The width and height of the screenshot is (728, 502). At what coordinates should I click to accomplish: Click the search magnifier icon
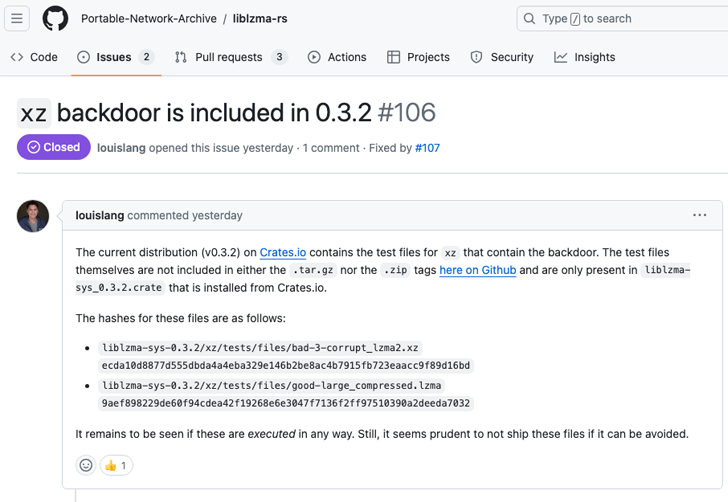click(529, 19)
